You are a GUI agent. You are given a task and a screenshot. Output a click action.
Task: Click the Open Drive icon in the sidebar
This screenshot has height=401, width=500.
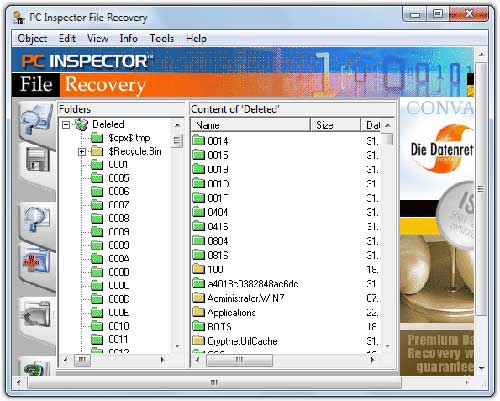[37, 118]
